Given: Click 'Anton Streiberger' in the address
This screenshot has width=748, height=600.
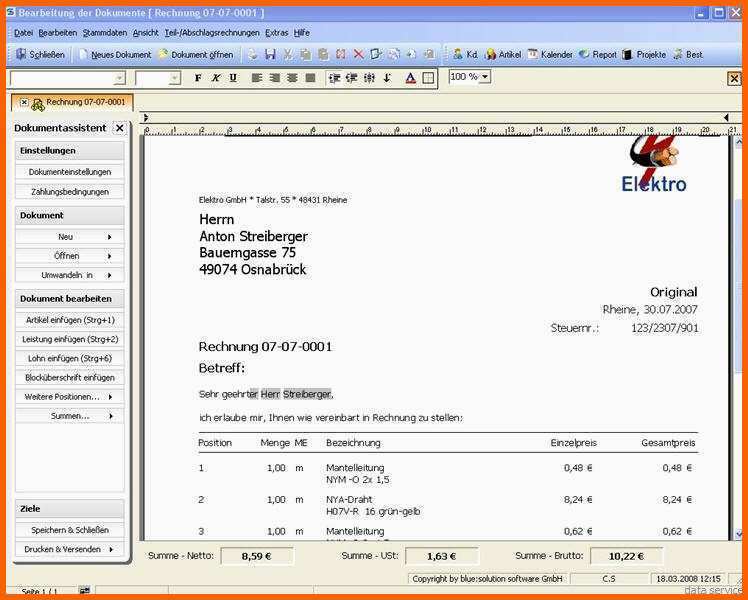Looking at the screenshot, I should [253, 236].
